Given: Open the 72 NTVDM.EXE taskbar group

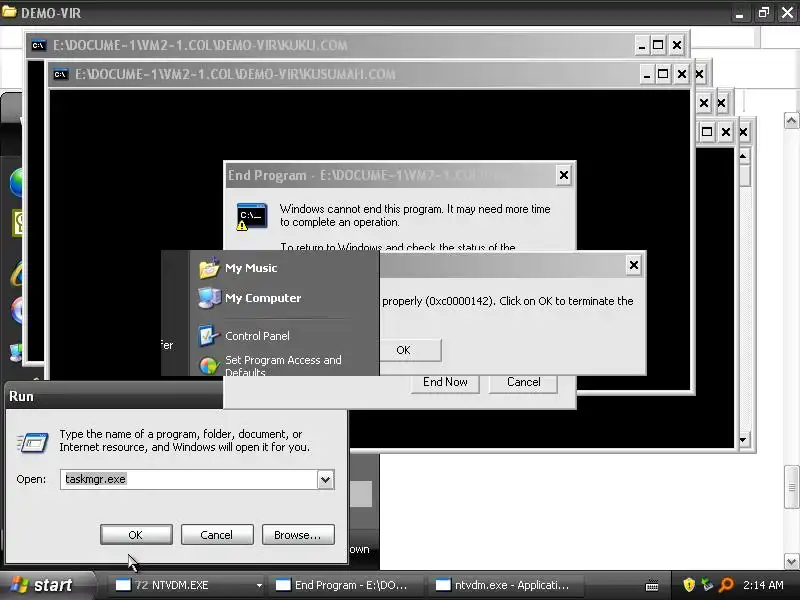Looking at the screenshot, I should 184,585.
